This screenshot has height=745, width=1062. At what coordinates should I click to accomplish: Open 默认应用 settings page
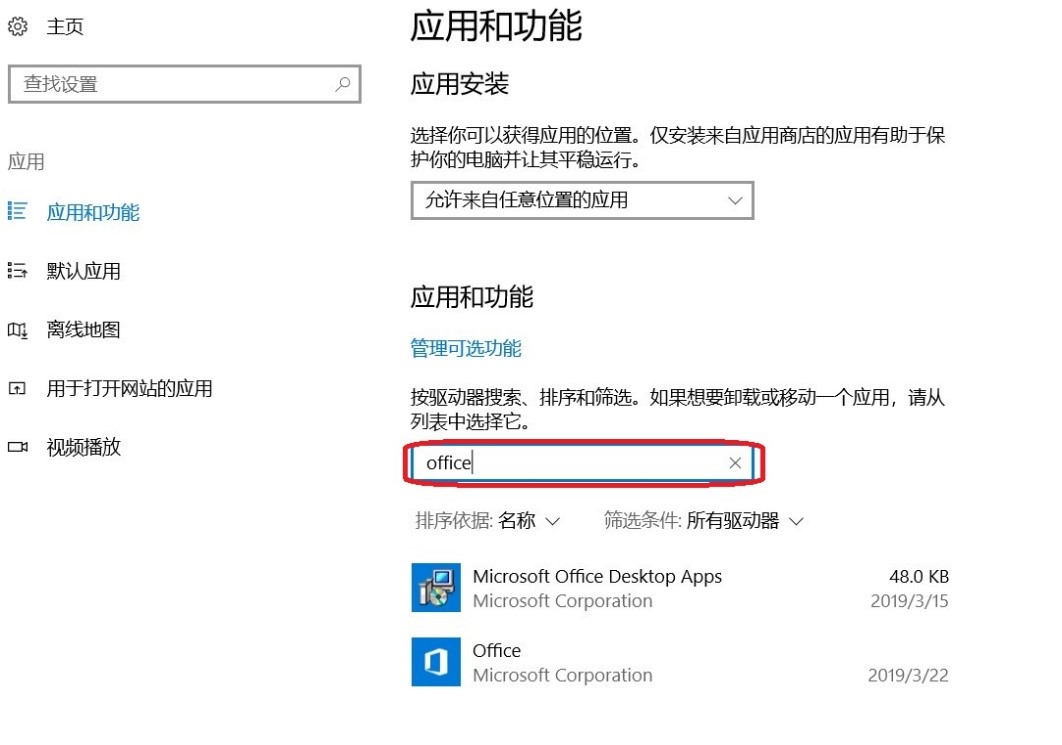pos(83,271)
